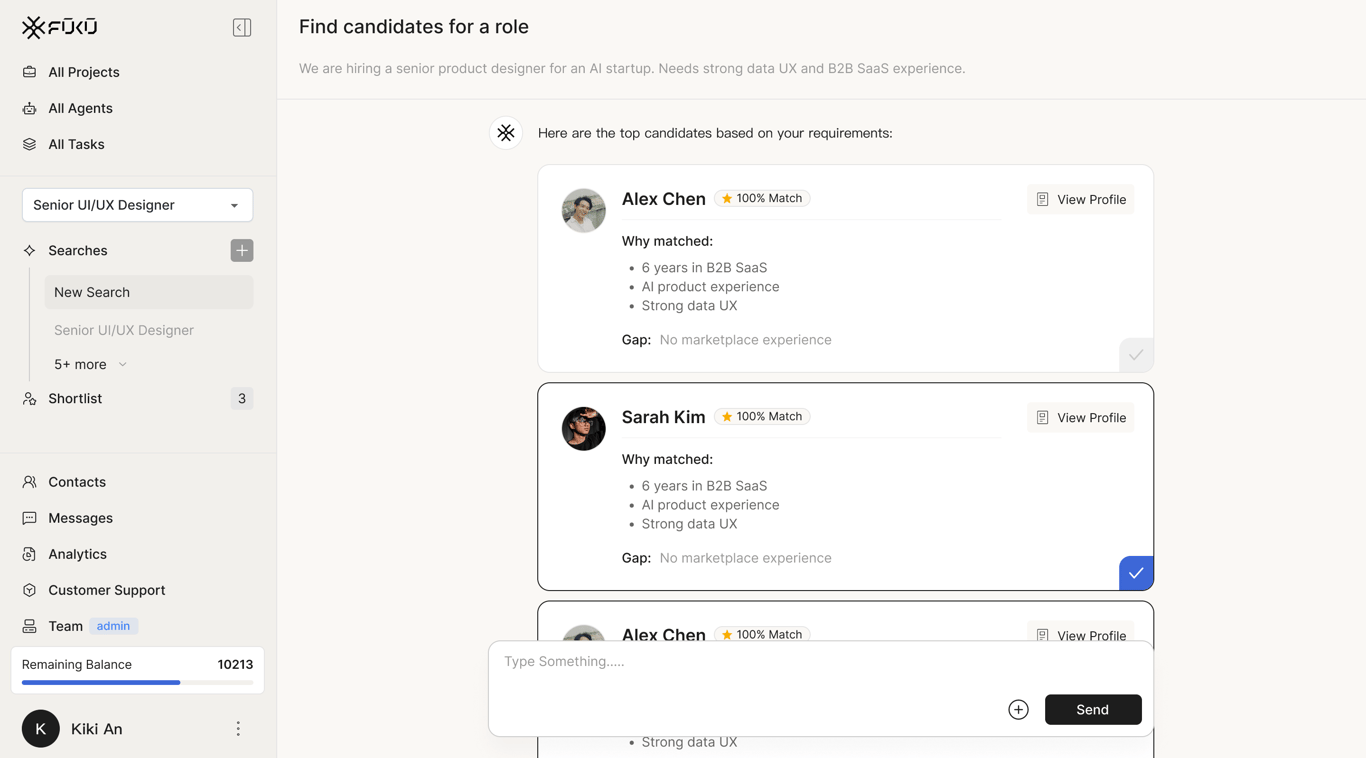
Task: Open the Shortlist with 3 items
Action: 137,398
